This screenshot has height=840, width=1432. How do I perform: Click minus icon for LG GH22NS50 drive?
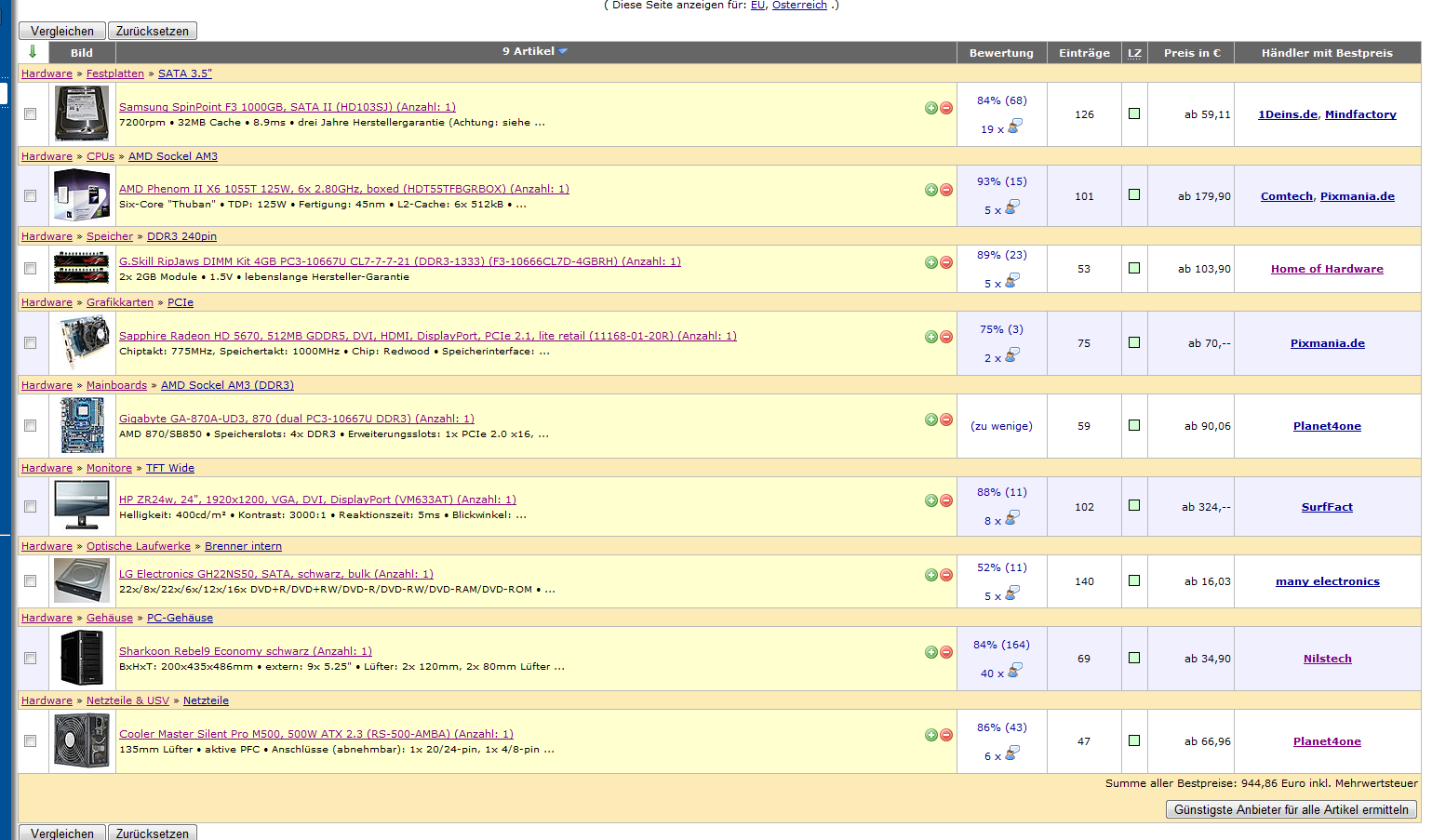pos(946,575)
